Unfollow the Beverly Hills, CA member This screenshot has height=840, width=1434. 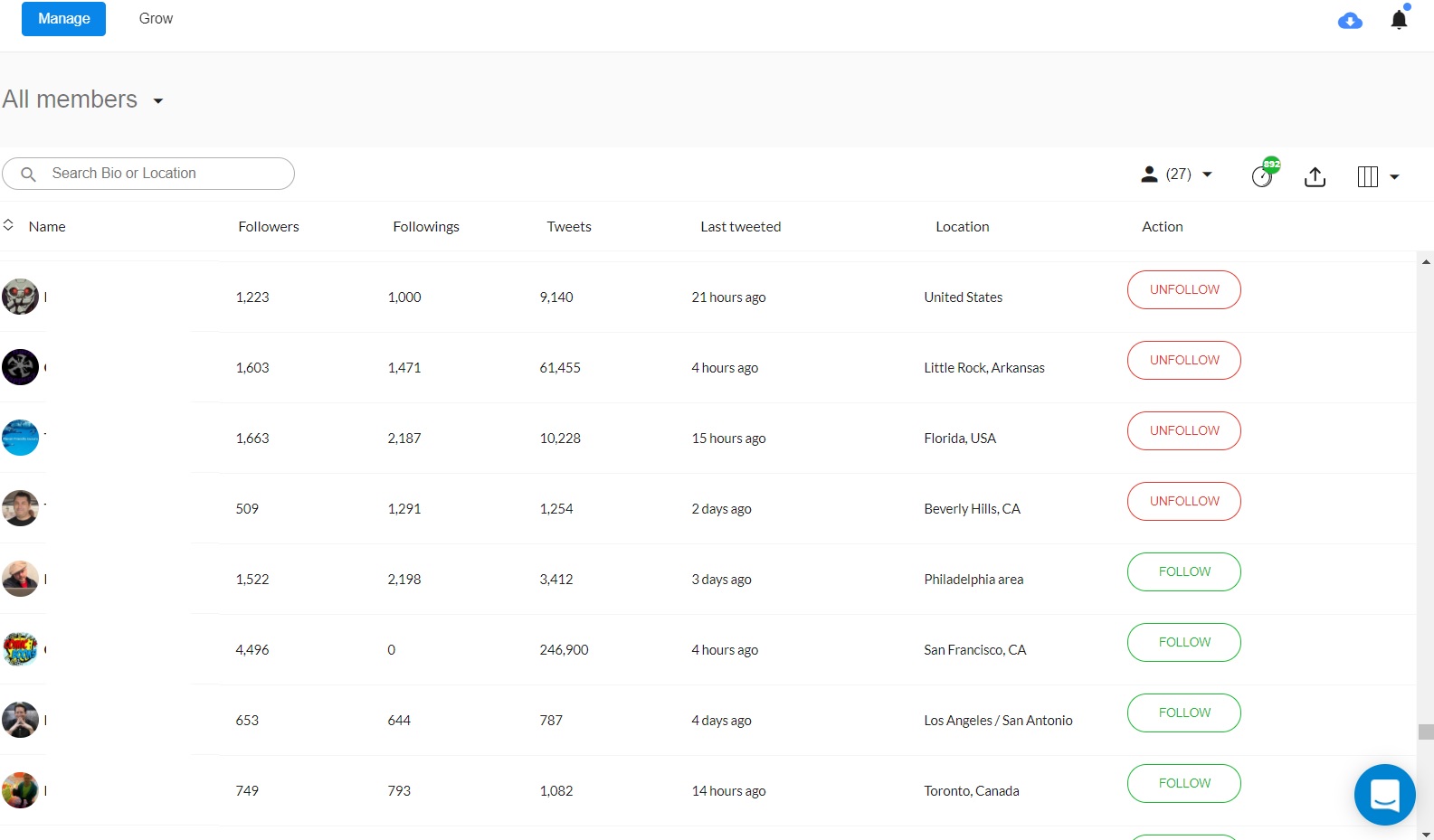coord(1183,501)
